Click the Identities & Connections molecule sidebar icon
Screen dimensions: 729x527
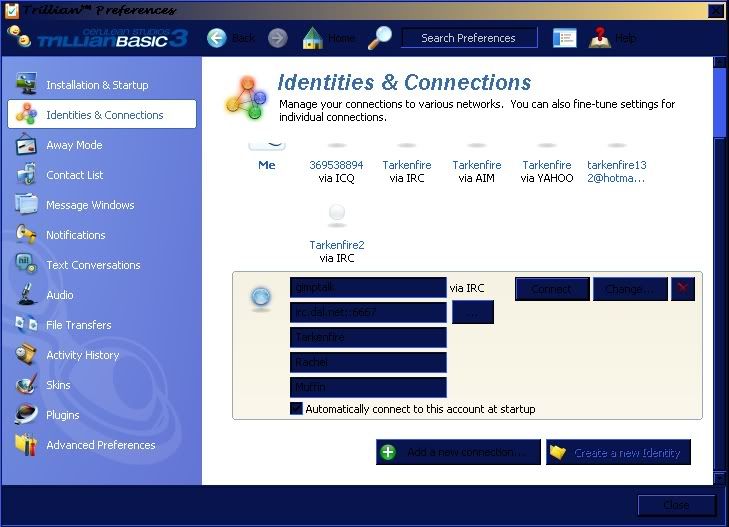(26, 114)
